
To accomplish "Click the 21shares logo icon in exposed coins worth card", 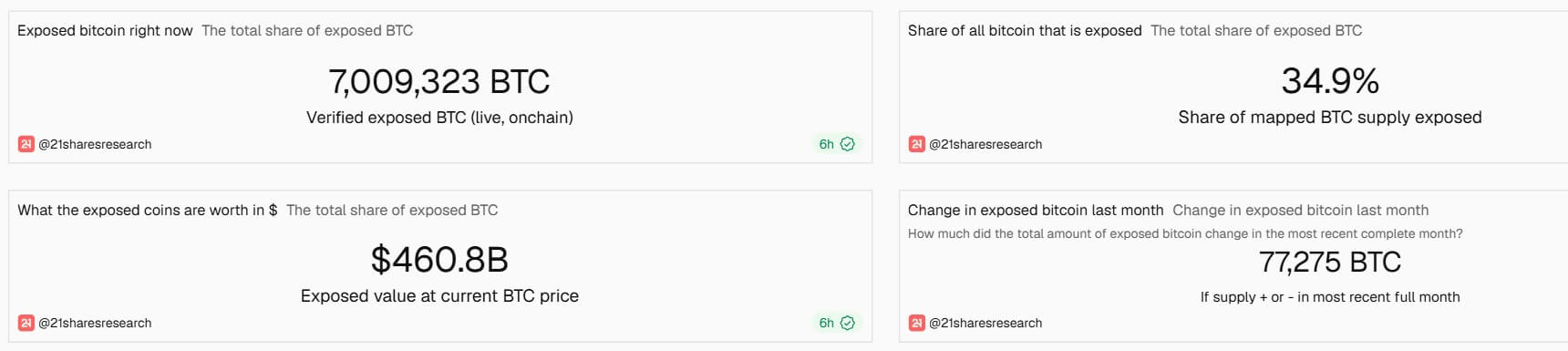I will tap(26, 323).
